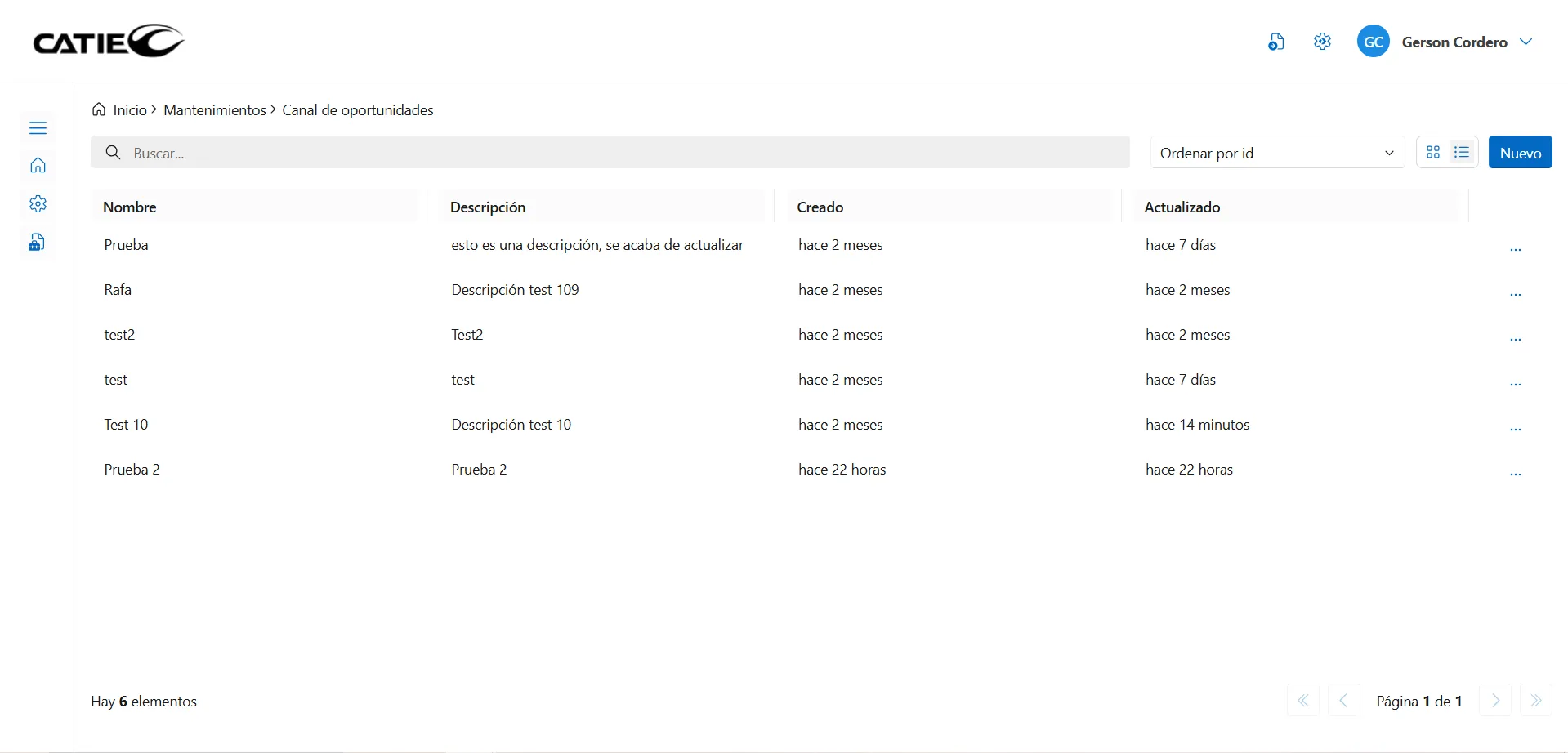The height and width of the screenshot is (753, 1568).
Task: Open the options menu for the Prueba row
Action: pyautogui.click(x=1515, y=248)
